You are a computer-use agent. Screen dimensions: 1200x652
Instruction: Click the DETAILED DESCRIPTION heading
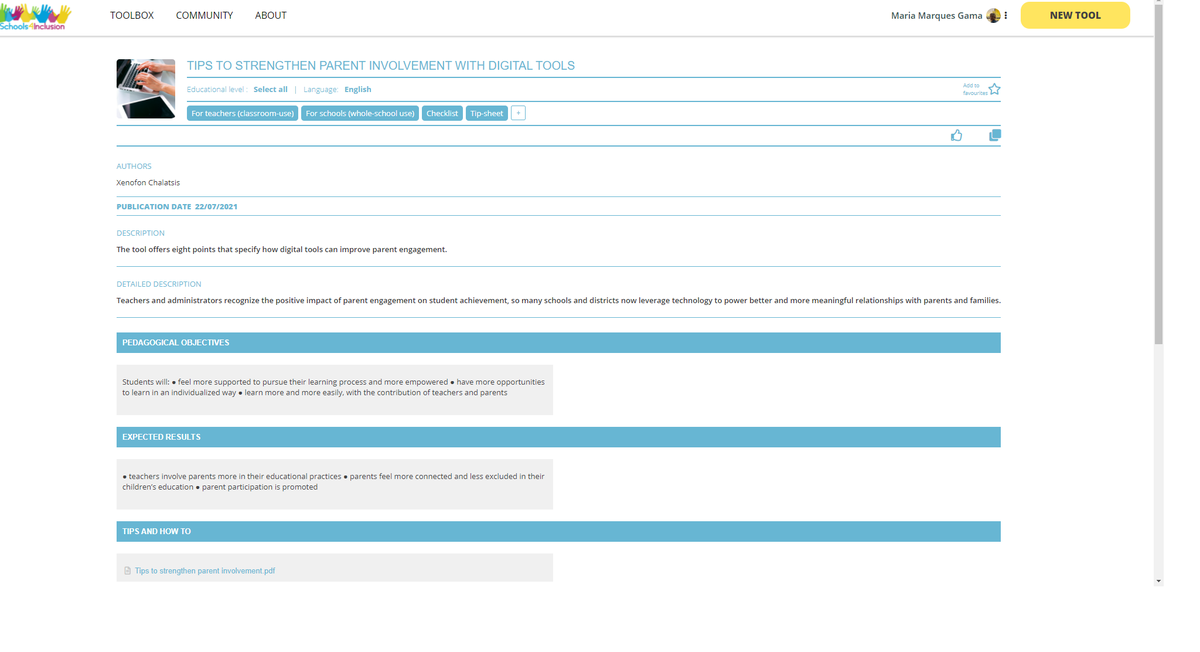[x=159, y=284]
